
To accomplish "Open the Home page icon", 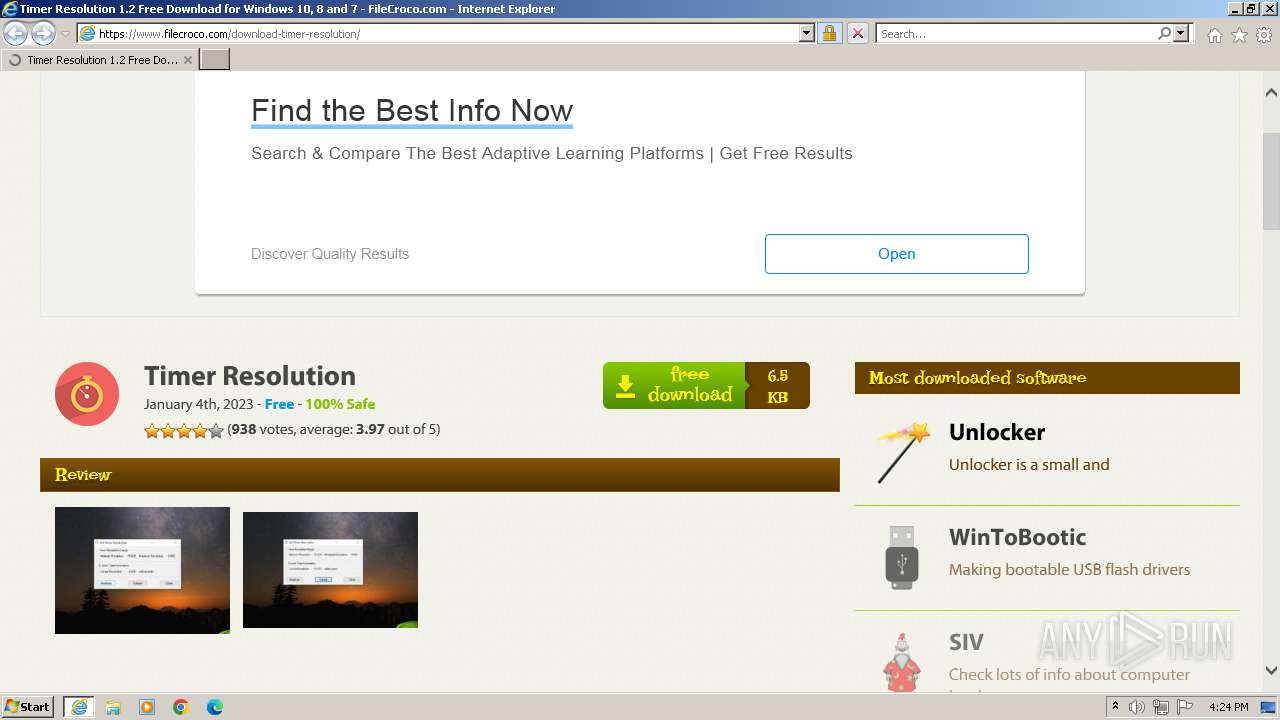I will 1214,35.
